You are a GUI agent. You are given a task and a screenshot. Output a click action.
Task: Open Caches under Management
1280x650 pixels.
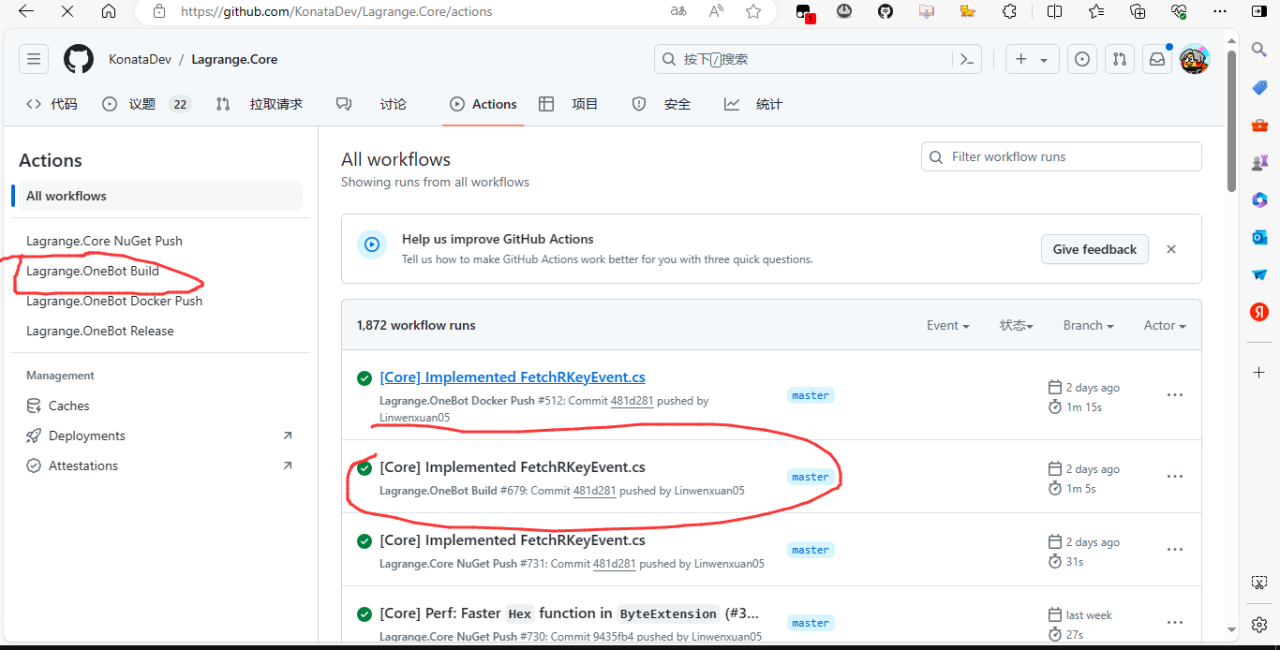[x=69, y=405]
